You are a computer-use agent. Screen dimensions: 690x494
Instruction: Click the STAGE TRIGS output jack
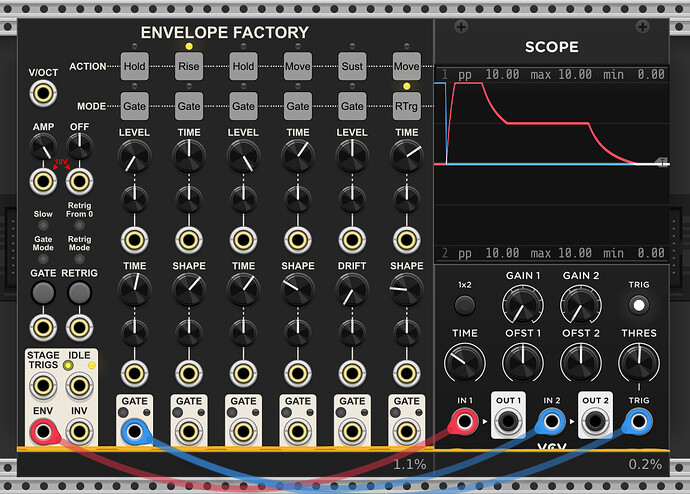(x=43, y=386)
